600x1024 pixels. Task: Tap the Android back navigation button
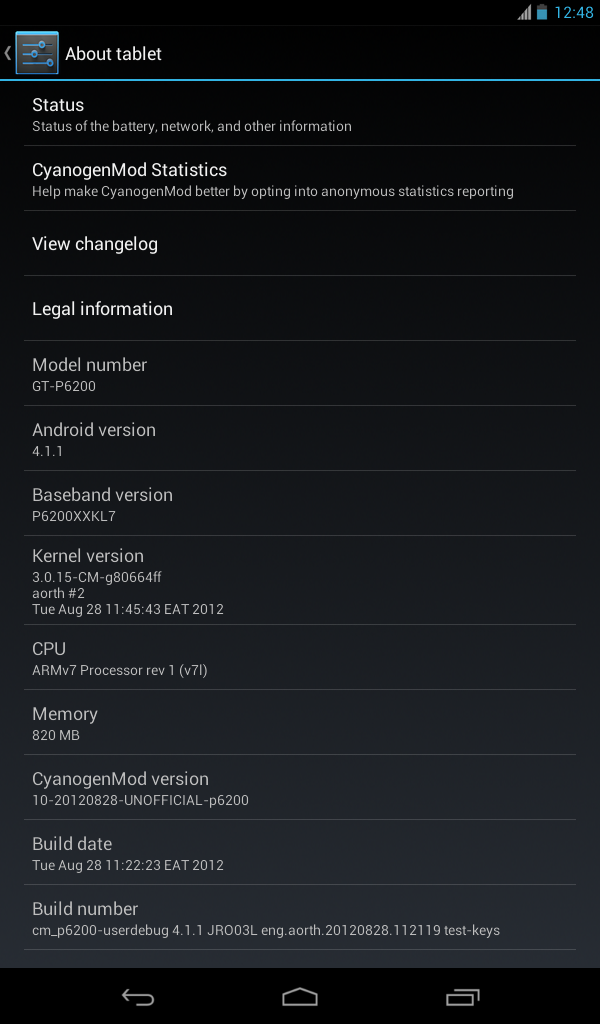pyautogui.click(x=138, y=997)
